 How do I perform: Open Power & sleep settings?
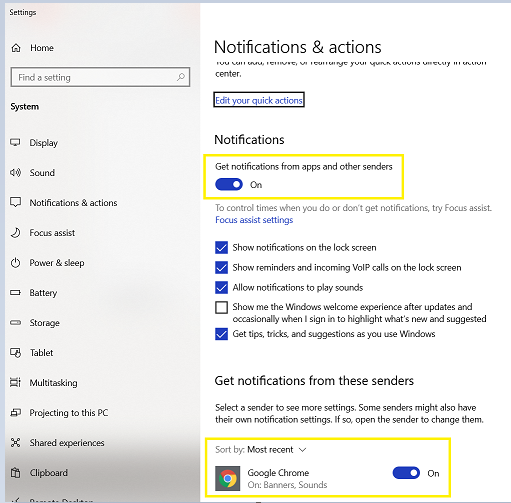tap(57, 263)
